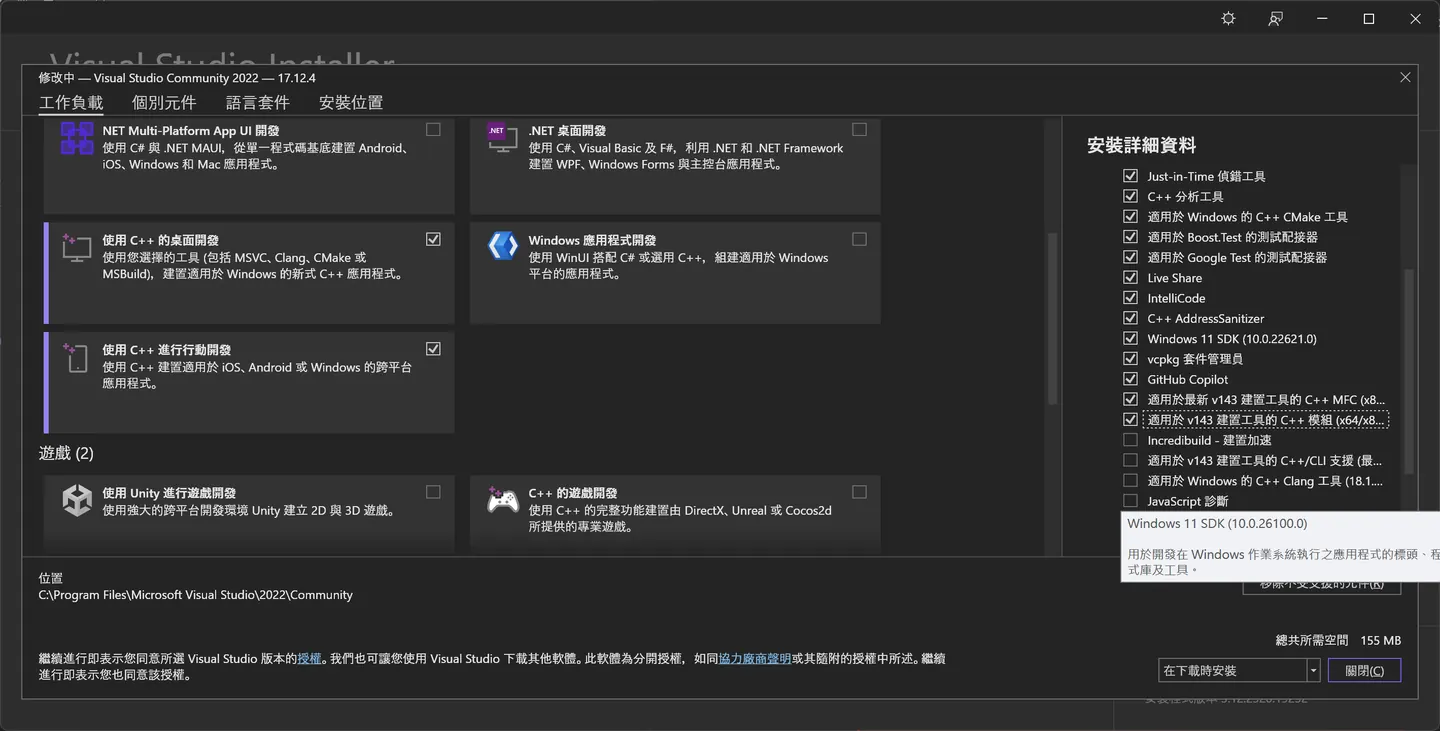
Task: Uncheck the GitHub Copilot component
Action: (1130, 379)
